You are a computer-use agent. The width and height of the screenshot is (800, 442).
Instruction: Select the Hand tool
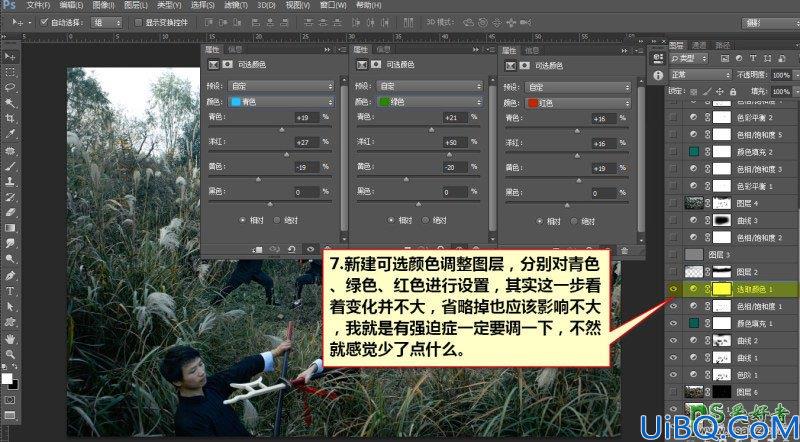[x=10, y=339]
